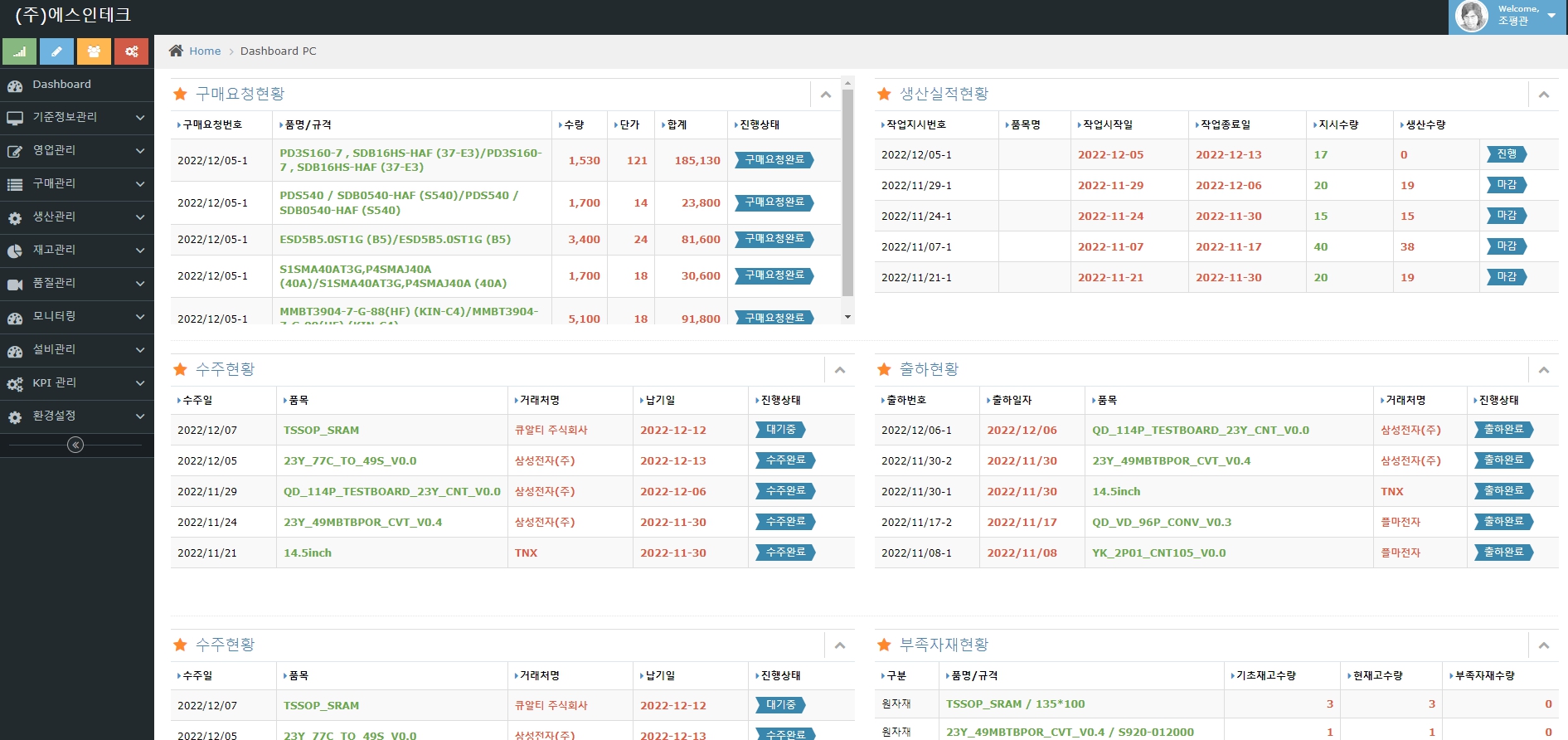Click the Home icon in breadcrumb
1568x740 pixels.
(176, 51)
